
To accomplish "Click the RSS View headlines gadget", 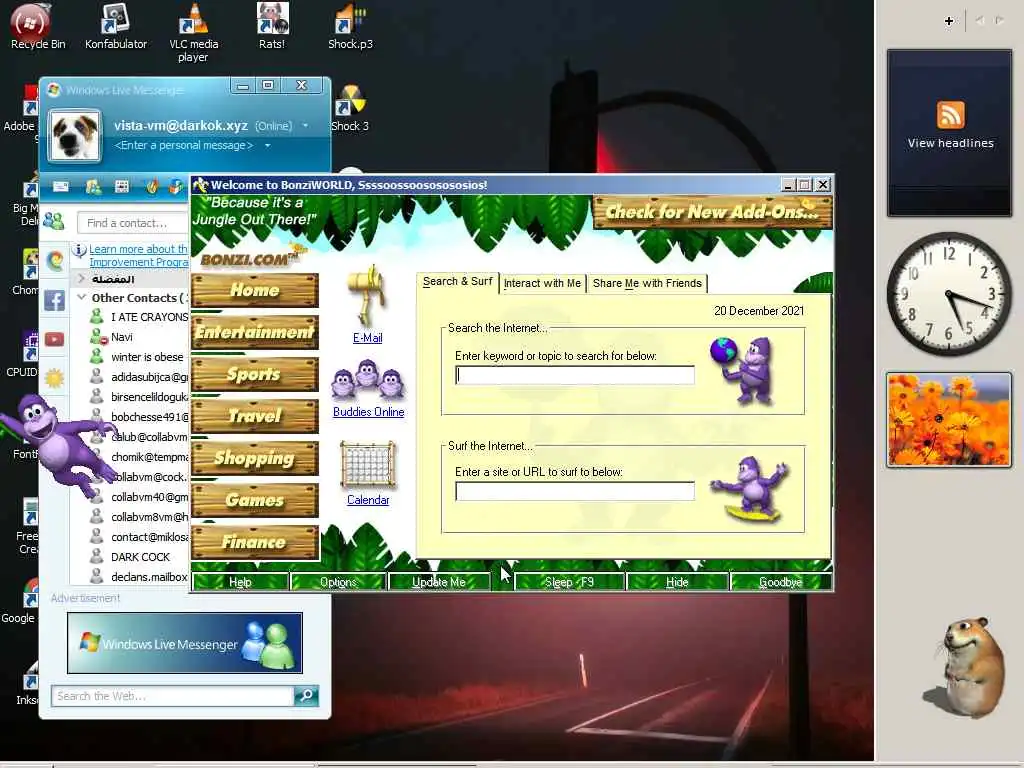I will click(950, 133).
